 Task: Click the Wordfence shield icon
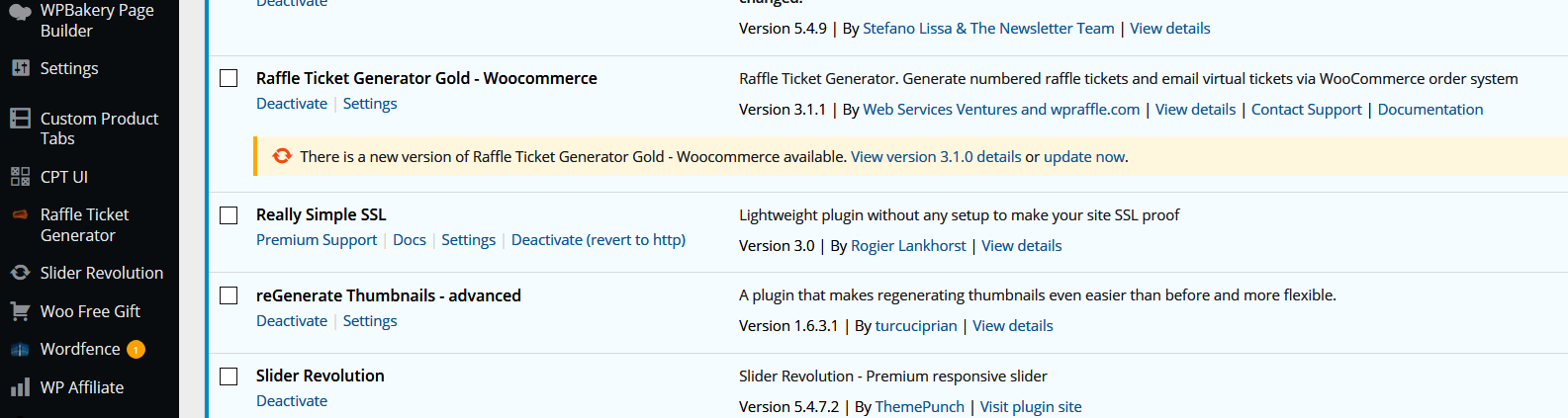click(x=20, y=350)
